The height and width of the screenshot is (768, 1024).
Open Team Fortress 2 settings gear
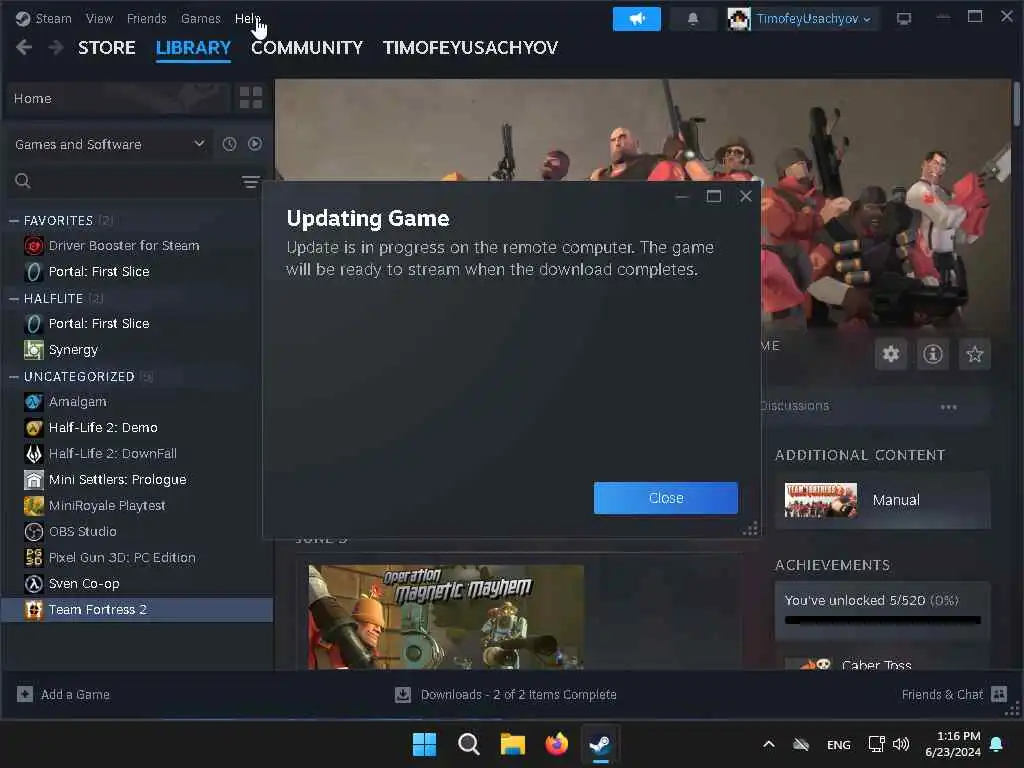click(x=891, y=354)
